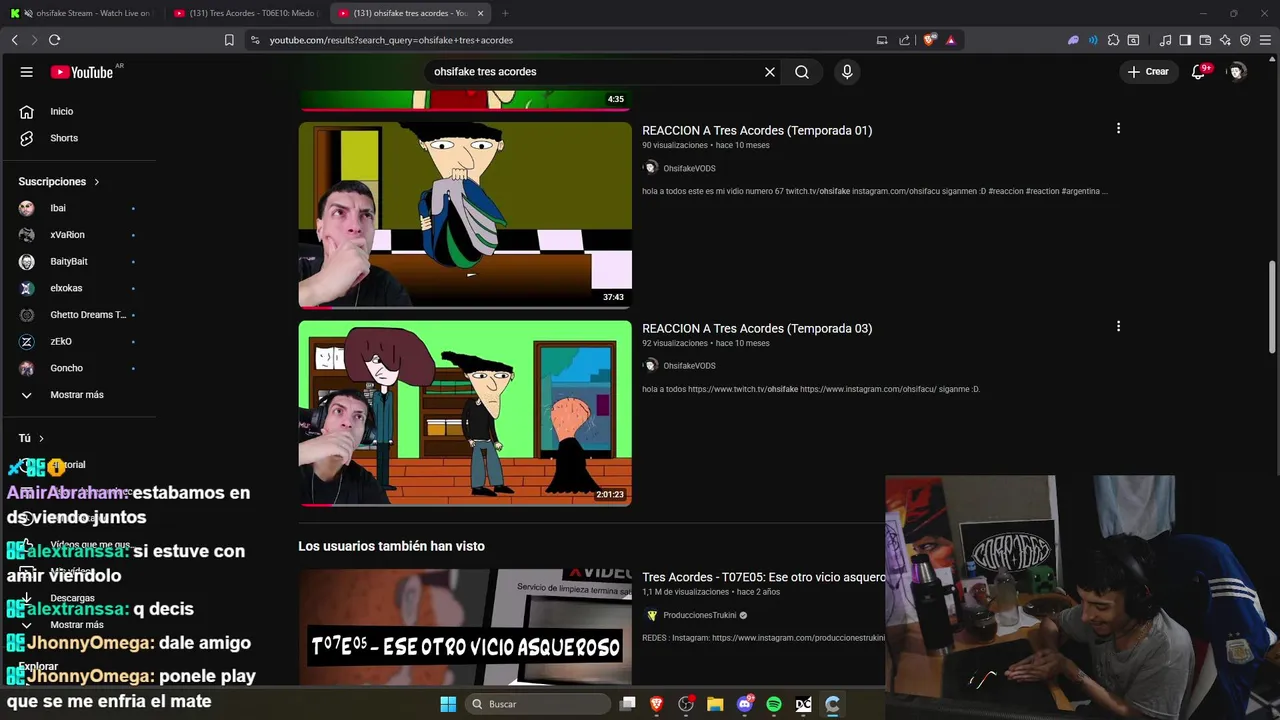Open a new browser tab
The height and width of the screenshot is (720, 1280).
pyautogui.click(x=505, y=13)
